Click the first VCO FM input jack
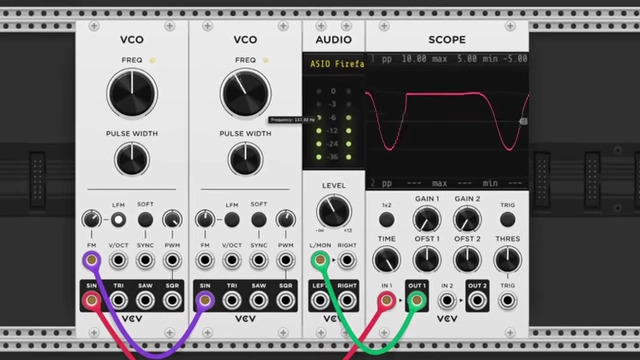 pos(91,260)
